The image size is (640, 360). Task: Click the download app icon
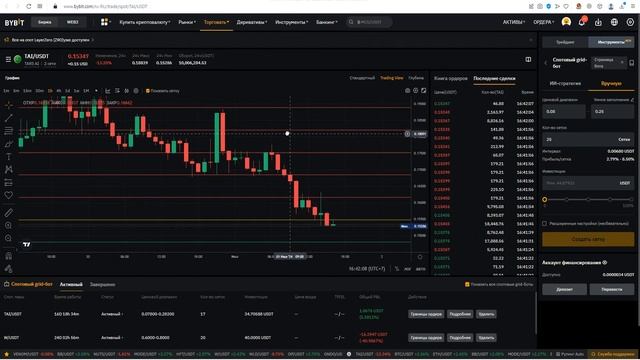[x=598, y=22]
